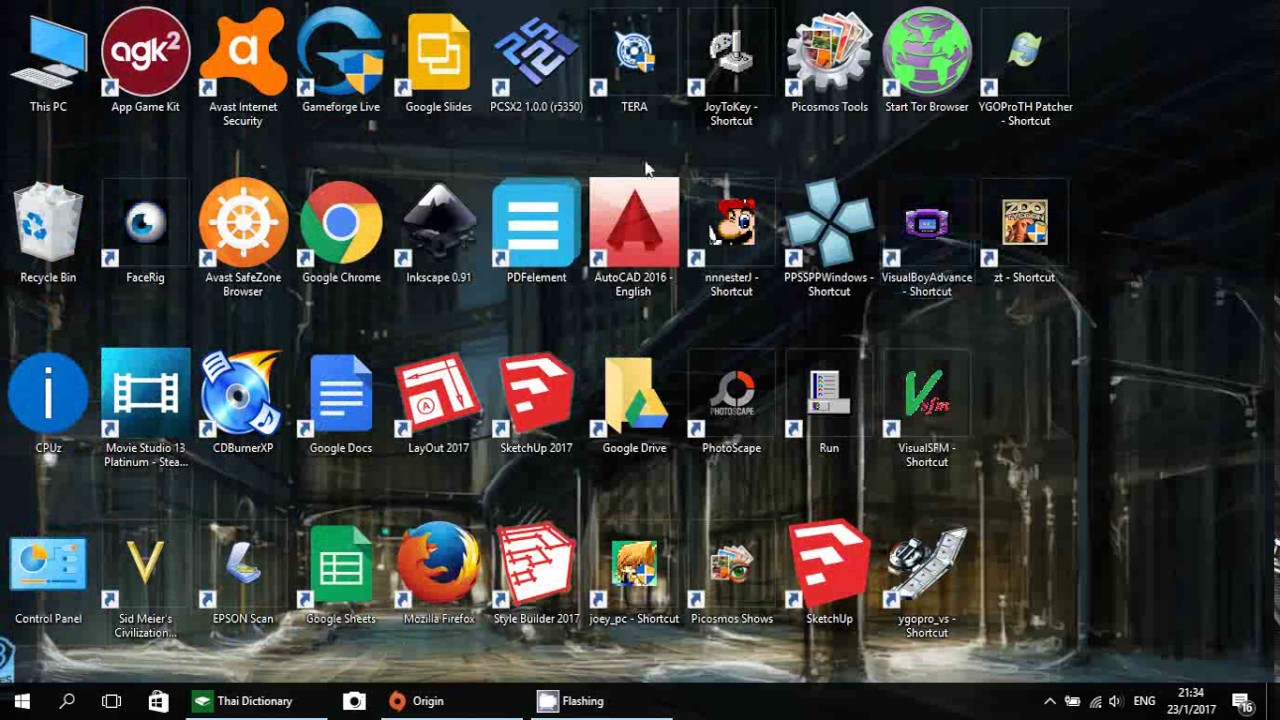Image resolution: width=1280 pixels, height=720 pixels.
Task: Select the PhotoScape shortcut
Action: click(x=731, y=402)
